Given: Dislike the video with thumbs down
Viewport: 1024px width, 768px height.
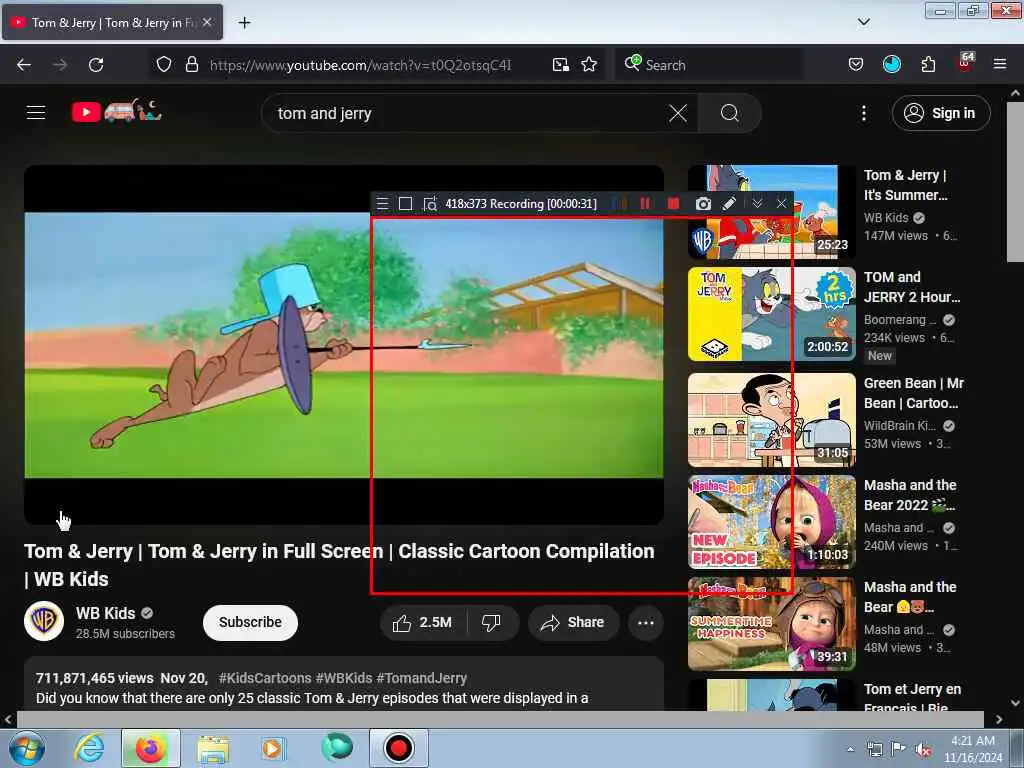Looking at the screenshot, I should (x=491, y=622).
